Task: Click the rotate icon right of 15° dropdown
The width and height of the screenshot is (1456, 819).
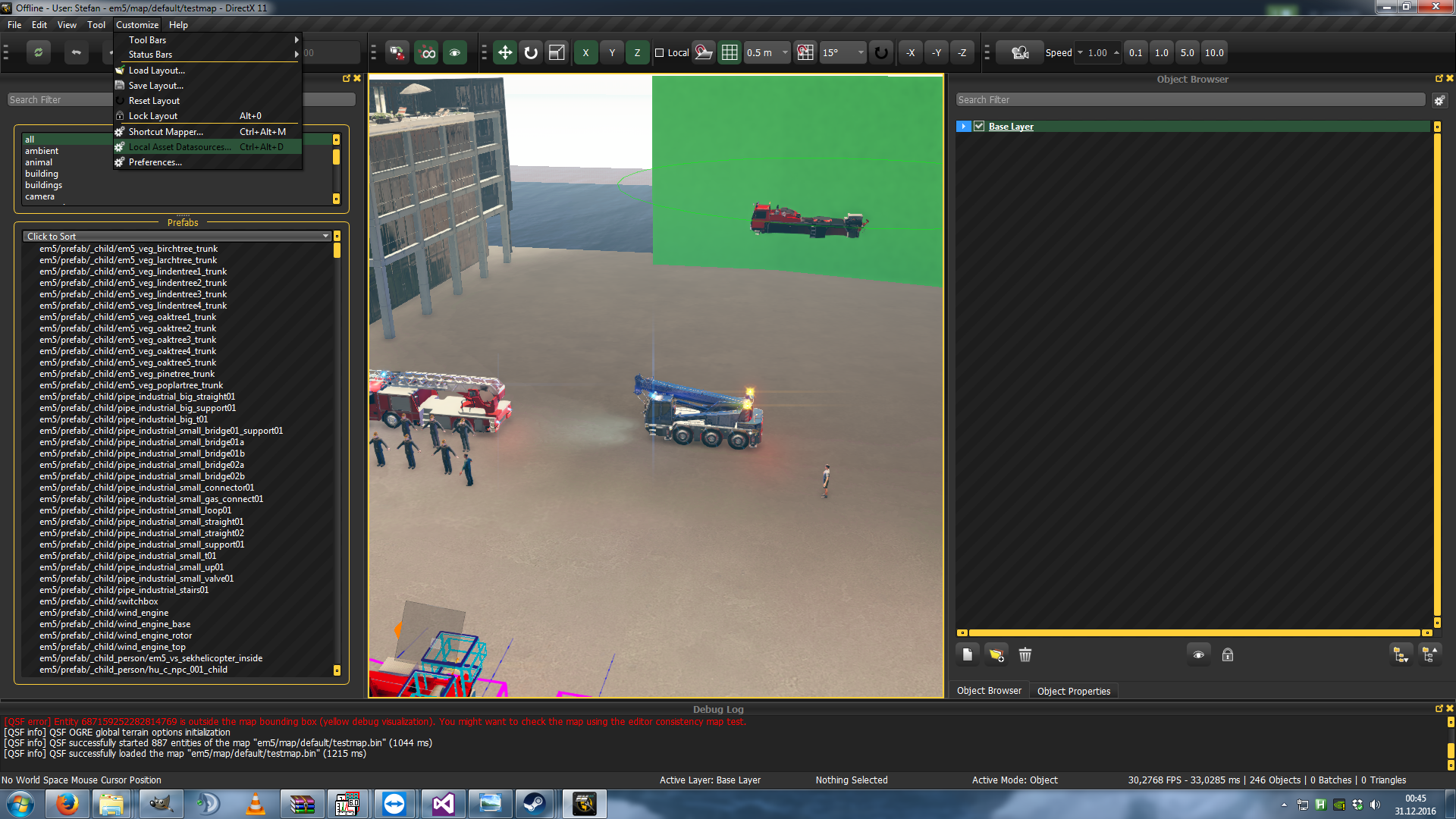Action: pos(881,52)
